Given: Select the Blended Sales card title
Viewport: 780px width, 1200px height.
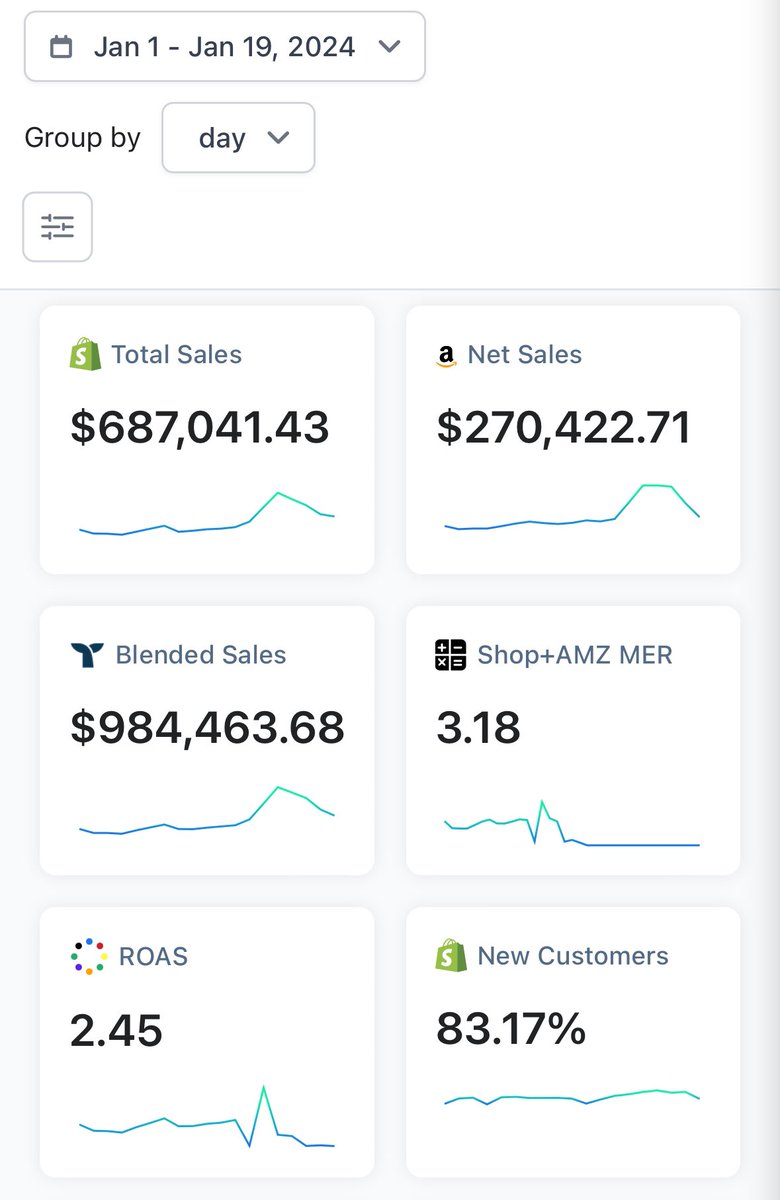Looking at the screenshot, I should (201, 655).
